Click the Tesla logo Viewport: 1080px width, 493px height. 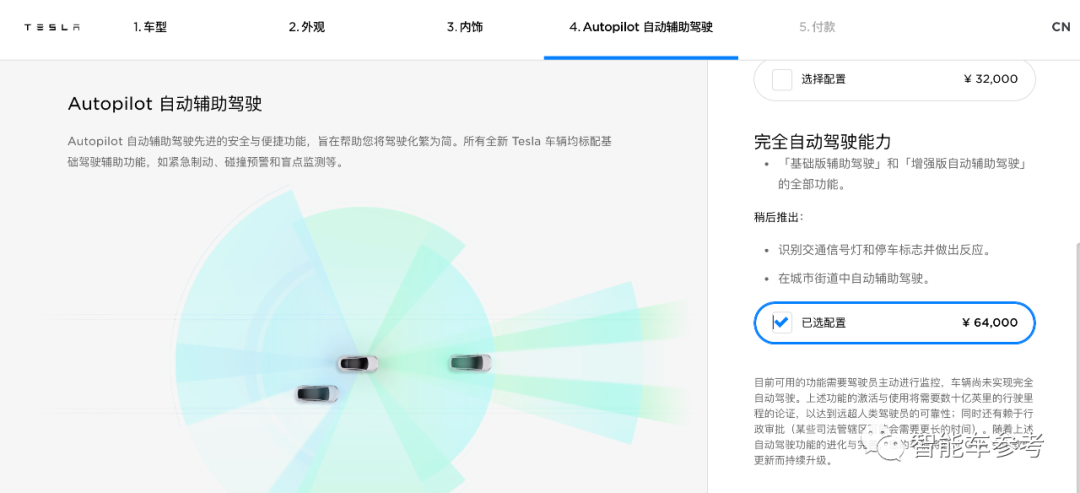(52, 28)
